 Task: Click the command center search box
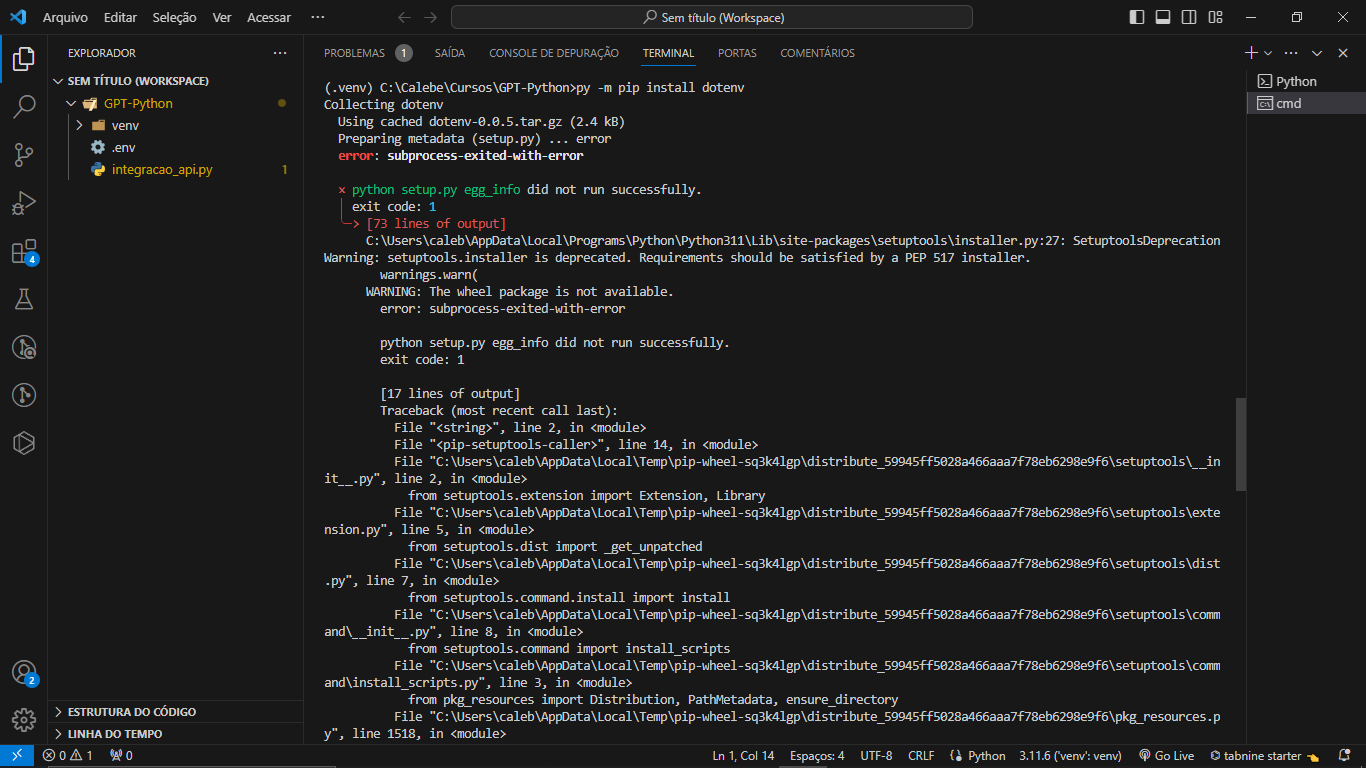pos(712,17)
